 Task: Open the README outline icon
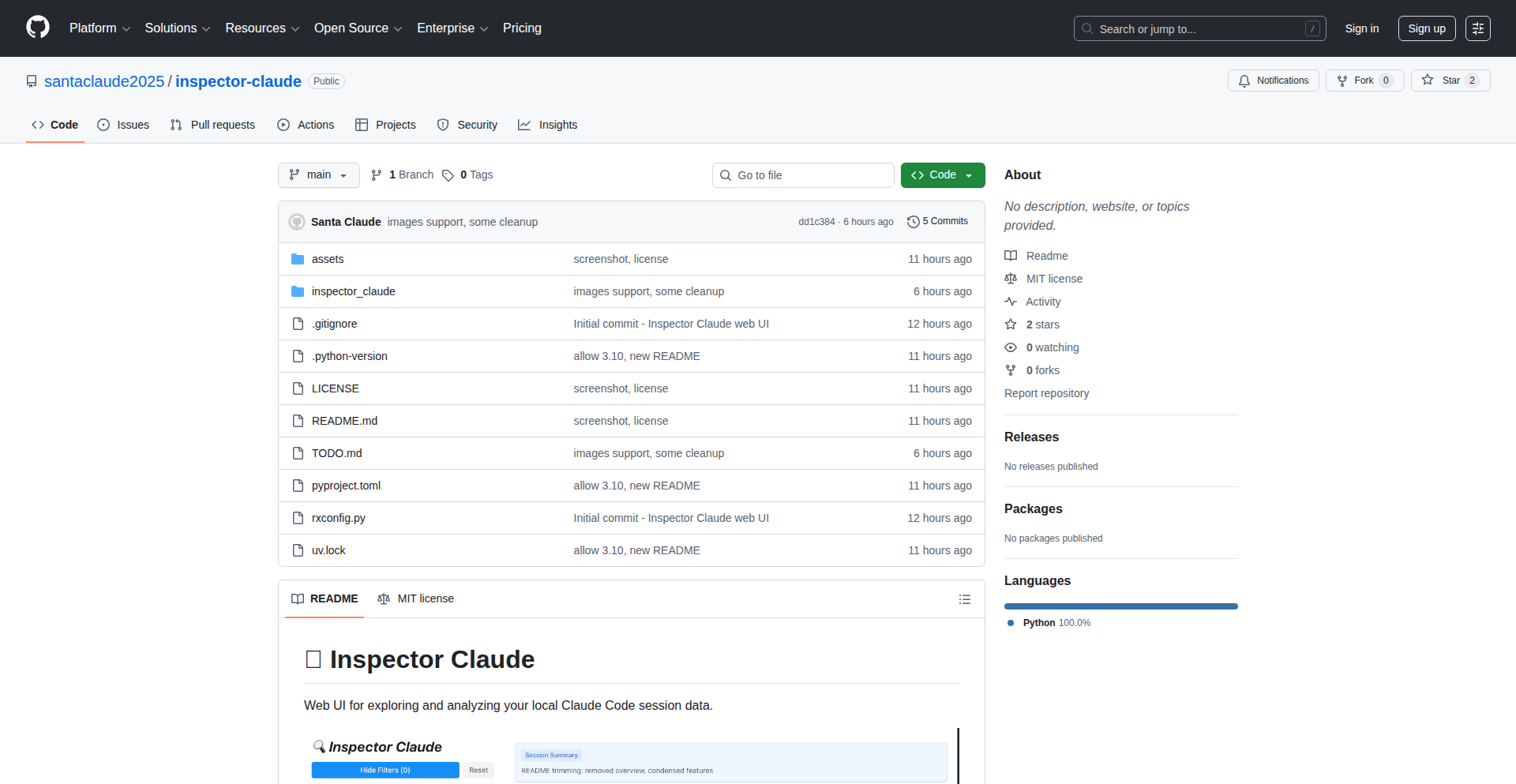click(x=964, y=599)
